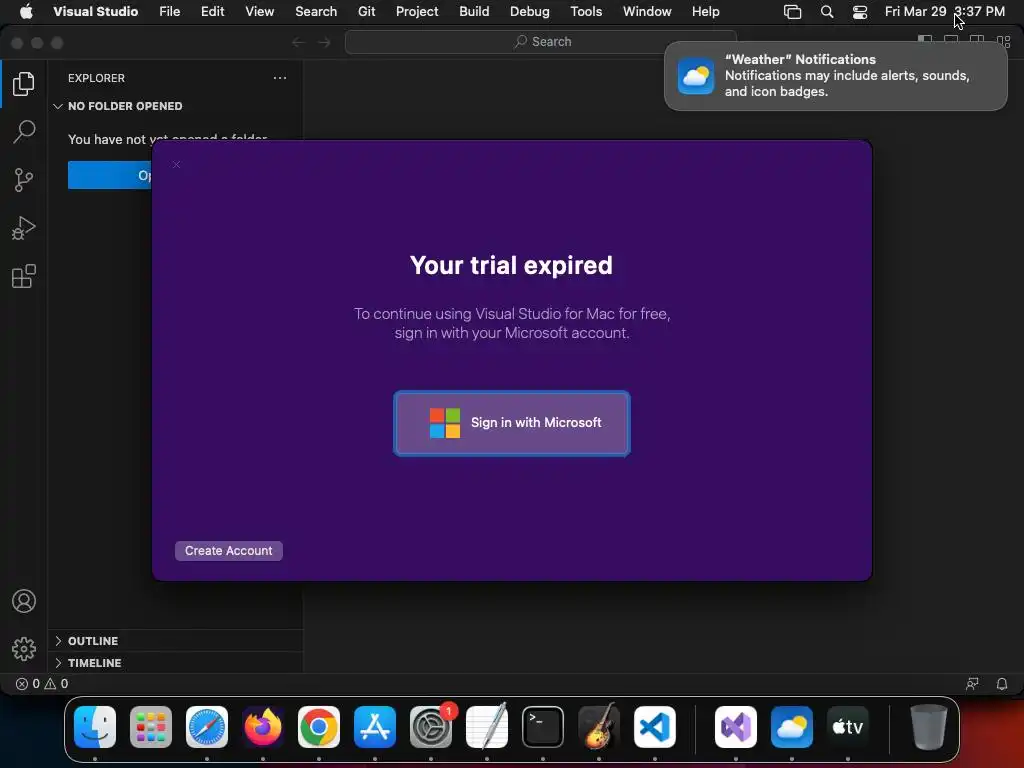The height and width of the screenshot is (768, 1024).
Task: Open Control Center in menu bar
Action: click(x=860, y=12)
